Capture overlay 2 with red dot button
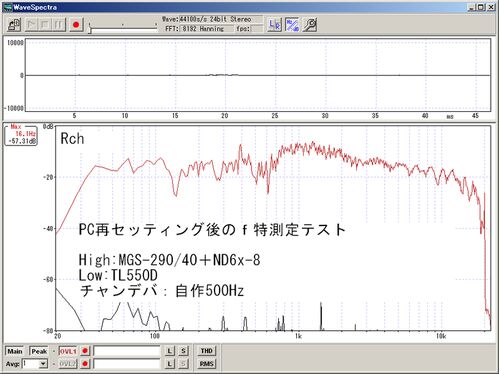 [x=85, y=364]
